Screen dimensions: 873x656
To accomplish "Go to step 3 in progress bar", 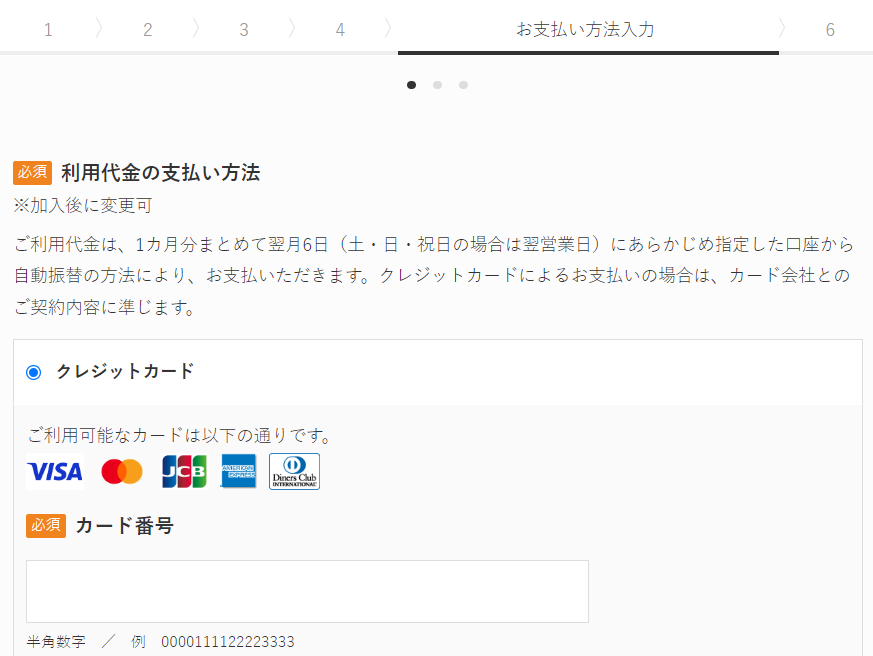I will (244, 30).
